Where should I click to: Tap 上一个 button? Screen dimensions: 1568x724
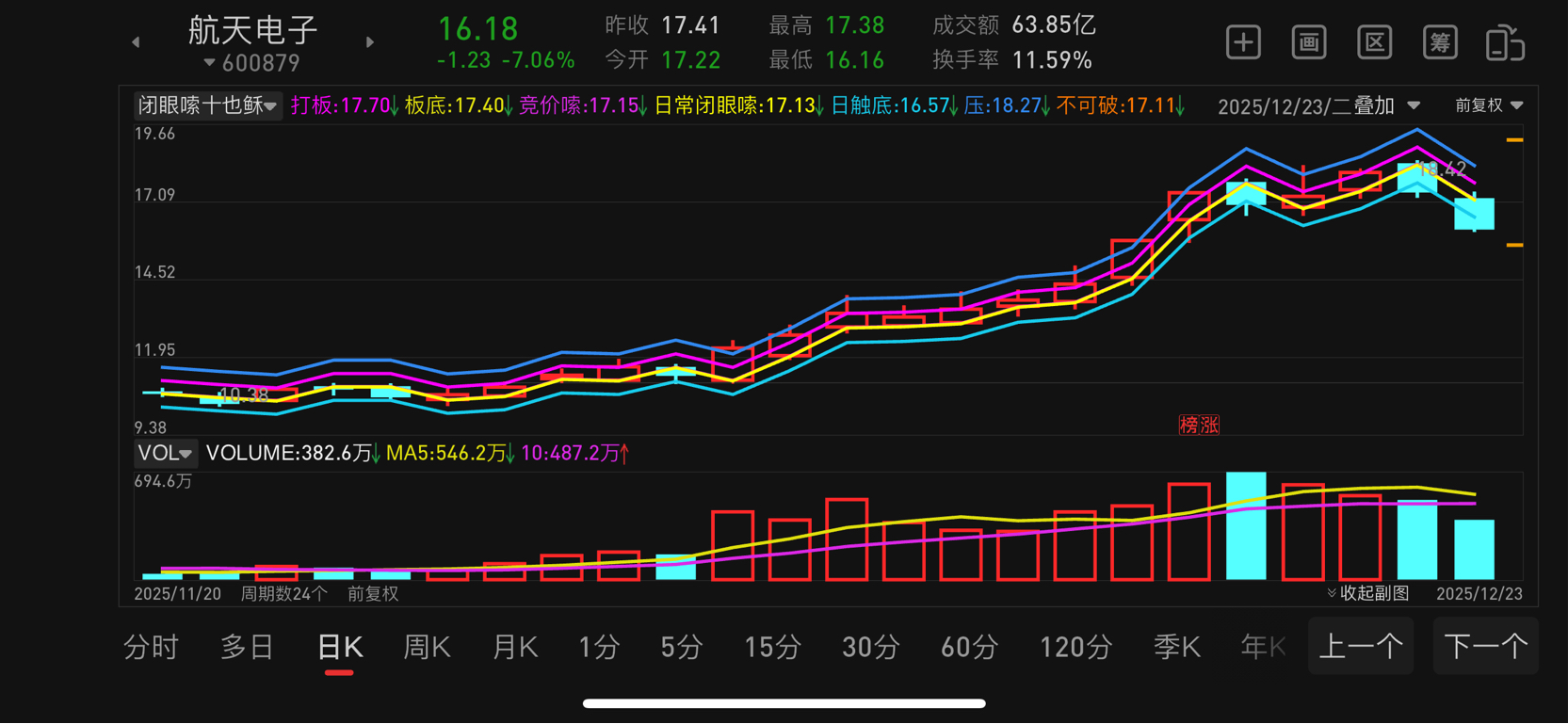[x=1361, y=647]
